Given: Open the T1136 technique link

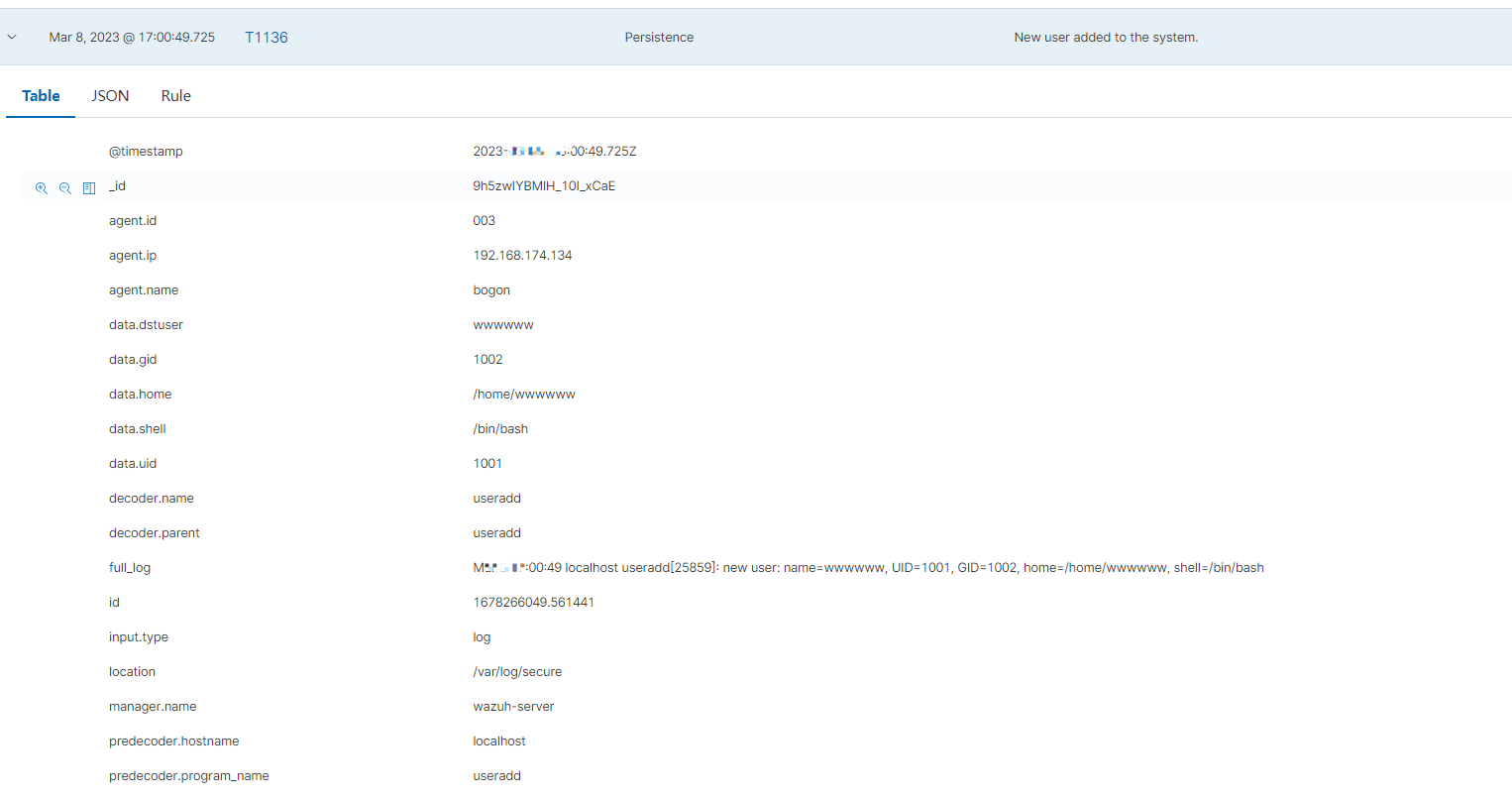Looking at the screenshot, I should 267,38.
